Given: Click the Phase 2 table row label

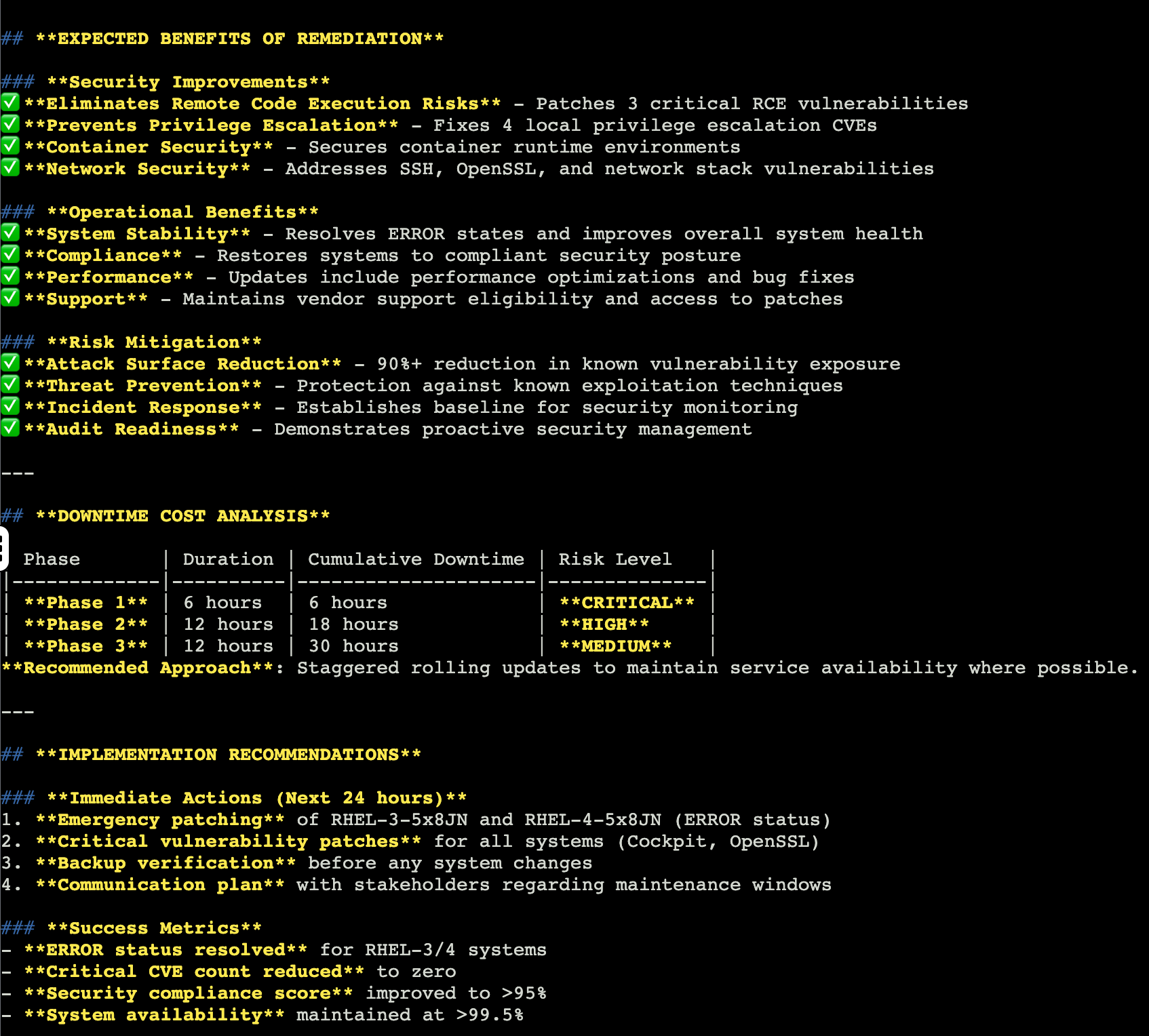Looking at the screenshot, I should [x=85, y=624].
